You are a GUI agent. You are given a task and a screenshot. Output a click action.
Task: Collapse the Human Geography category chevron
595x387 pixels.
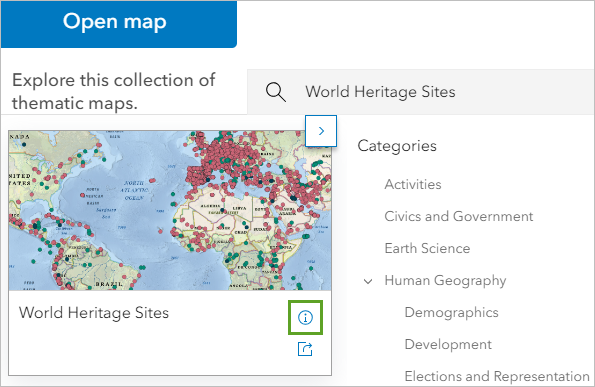368,281
